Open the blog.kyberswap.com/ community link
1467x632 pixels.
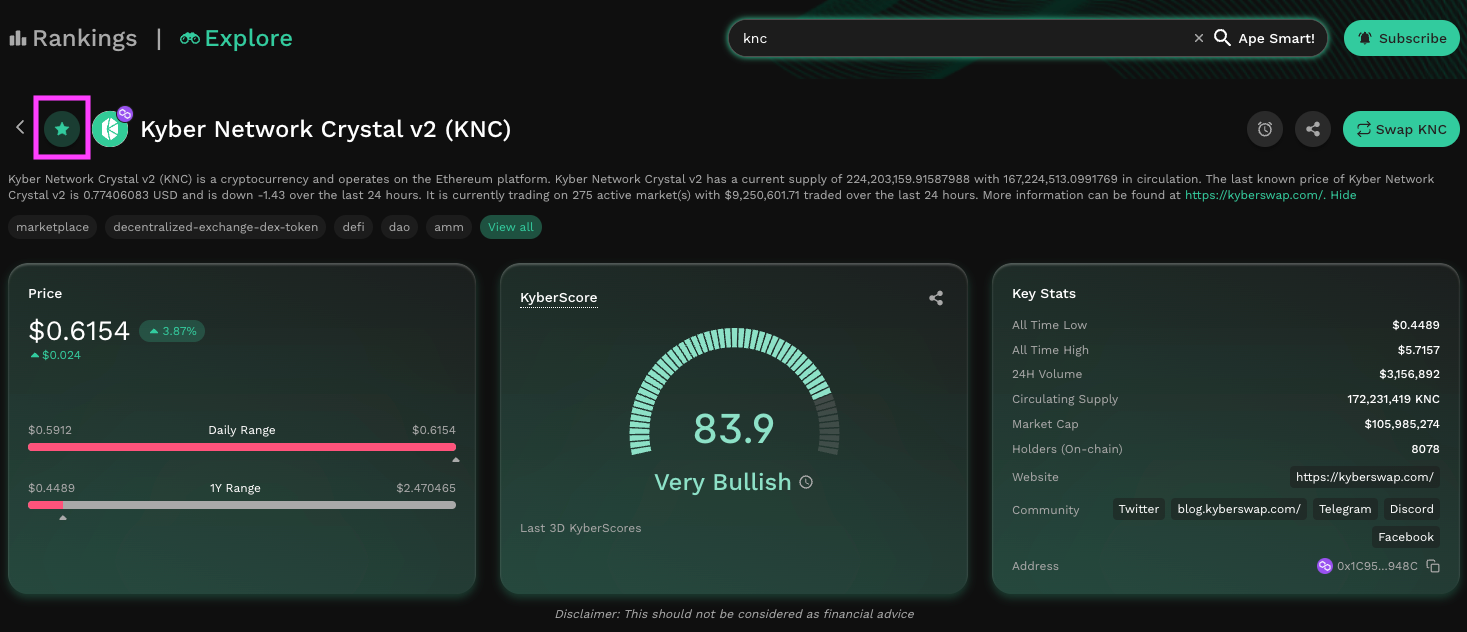[x=1239, y=509]
